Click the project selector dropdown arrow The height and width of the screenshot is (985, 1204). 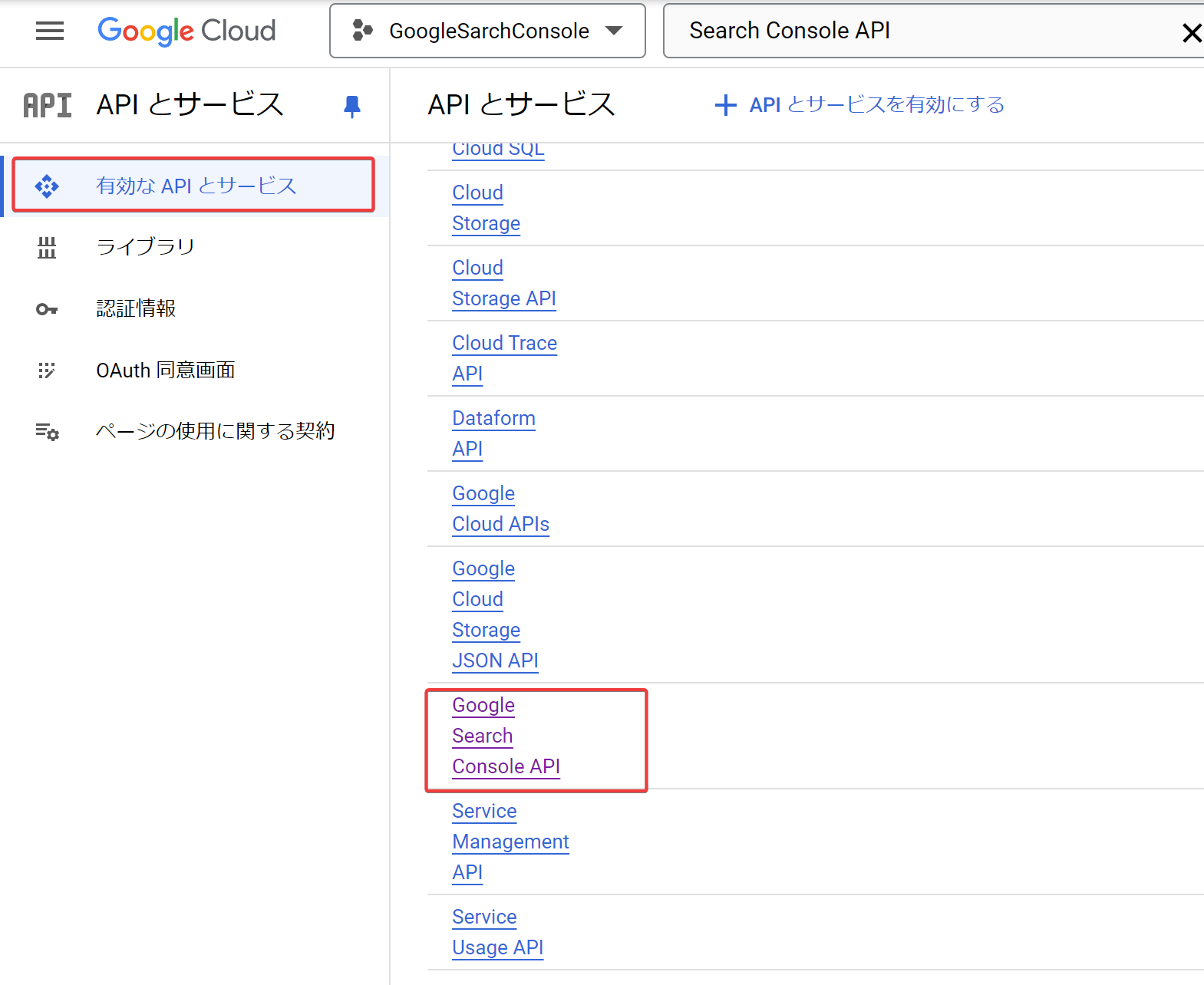[613, 31]
